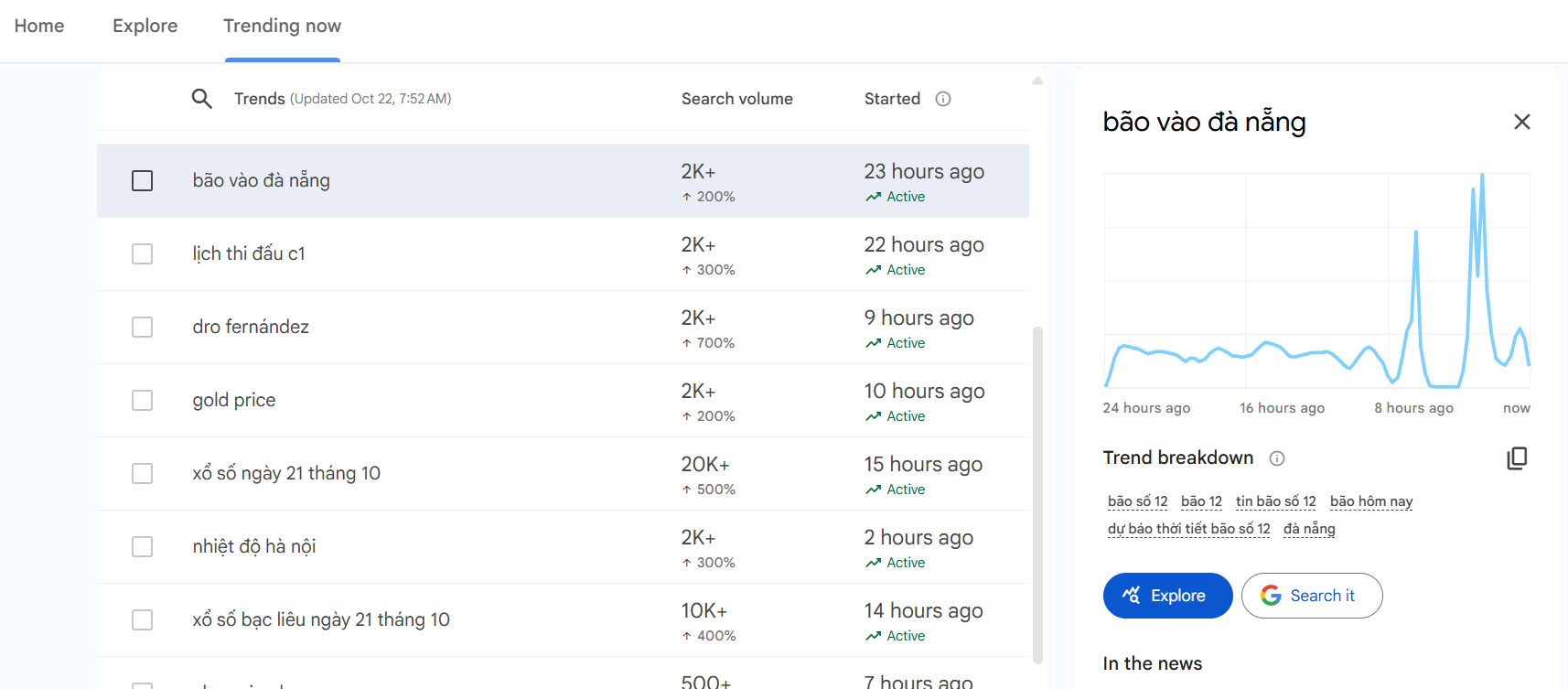This screenshot has width=1568, height=689.
Task: Check the box for nhiệt độ hà nội
Action: point(143,547)
